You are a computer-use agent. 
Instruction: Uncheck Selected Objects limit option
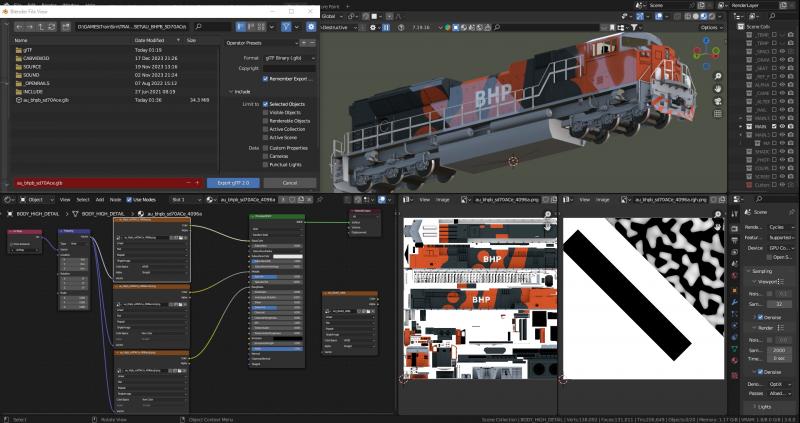coord(265,104)
